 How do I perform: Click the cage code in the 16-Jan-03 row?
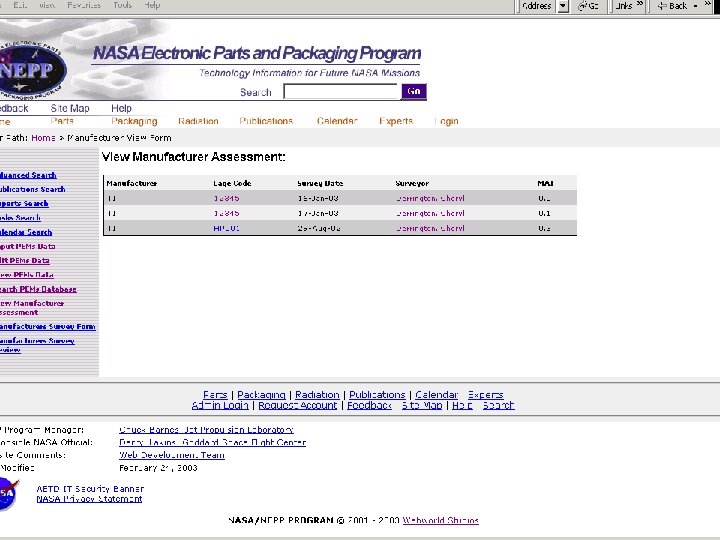tap(226, 198)
